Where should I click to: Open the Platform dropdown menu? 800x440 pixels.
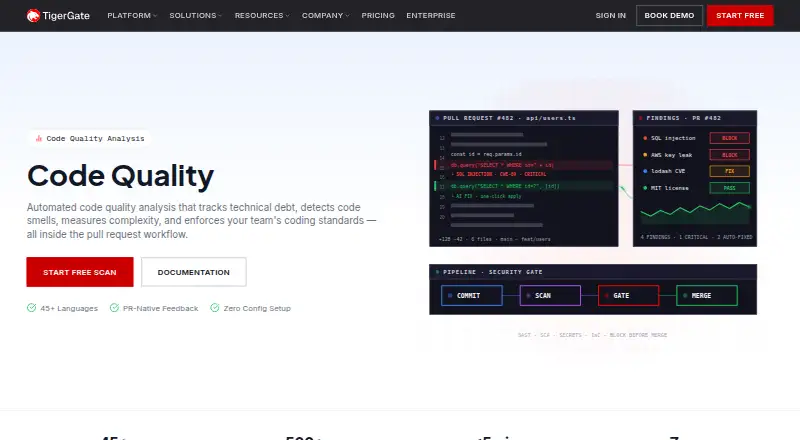coord(132,16)
